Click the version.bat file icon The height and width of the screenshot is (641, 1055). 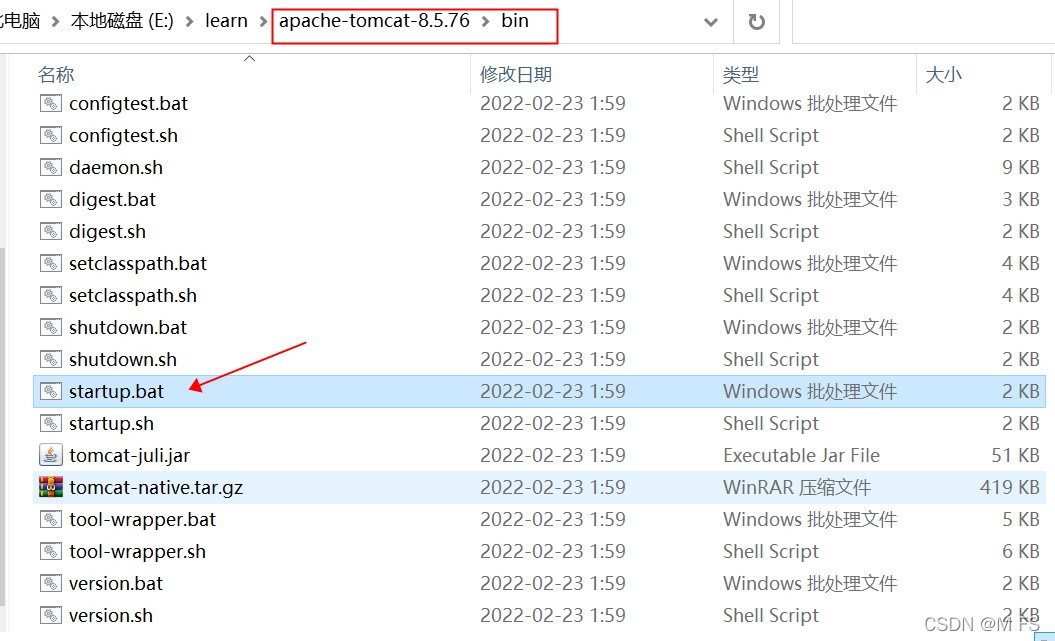click(x=50, y=583)
